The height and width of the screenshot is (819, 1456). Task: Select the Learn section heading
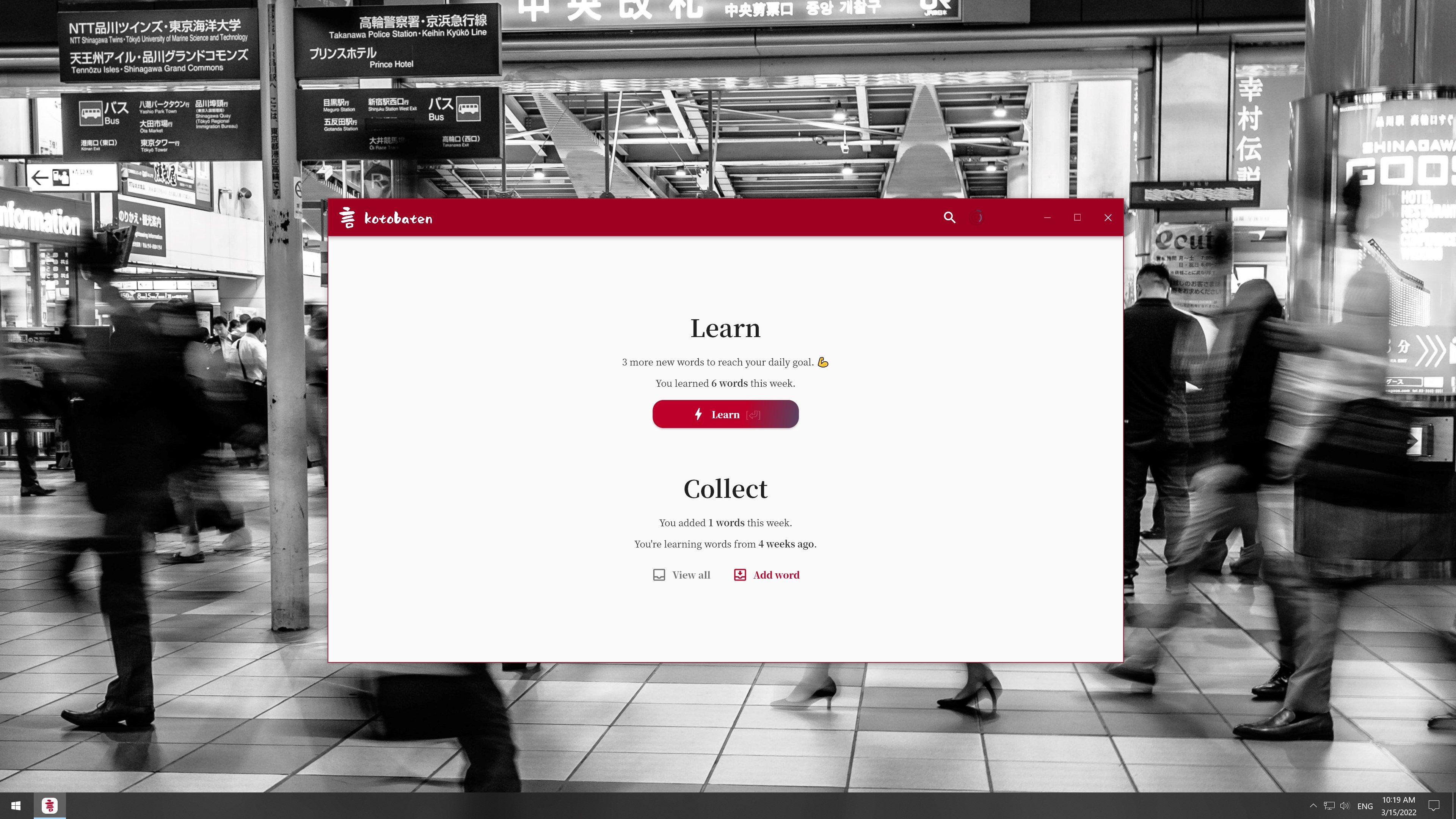725,327
